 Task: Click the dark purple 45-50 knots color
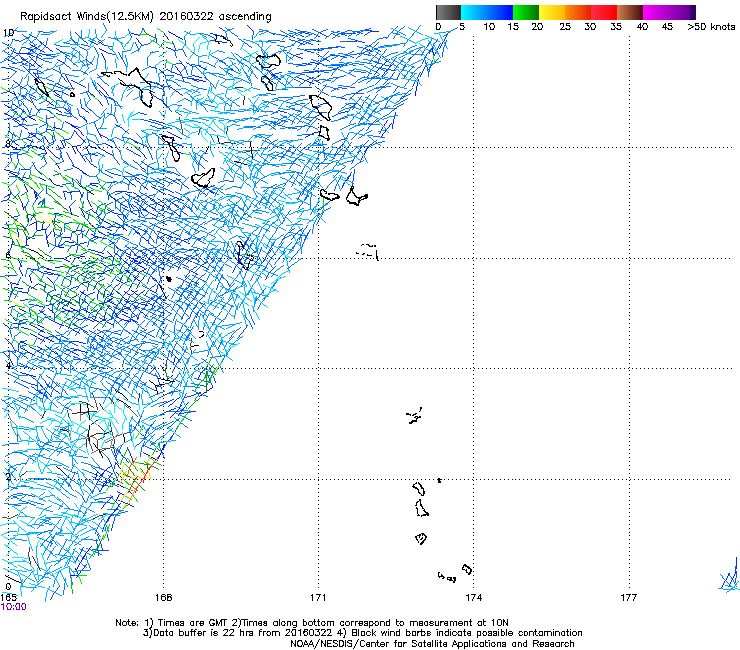[x=682, y=12]
